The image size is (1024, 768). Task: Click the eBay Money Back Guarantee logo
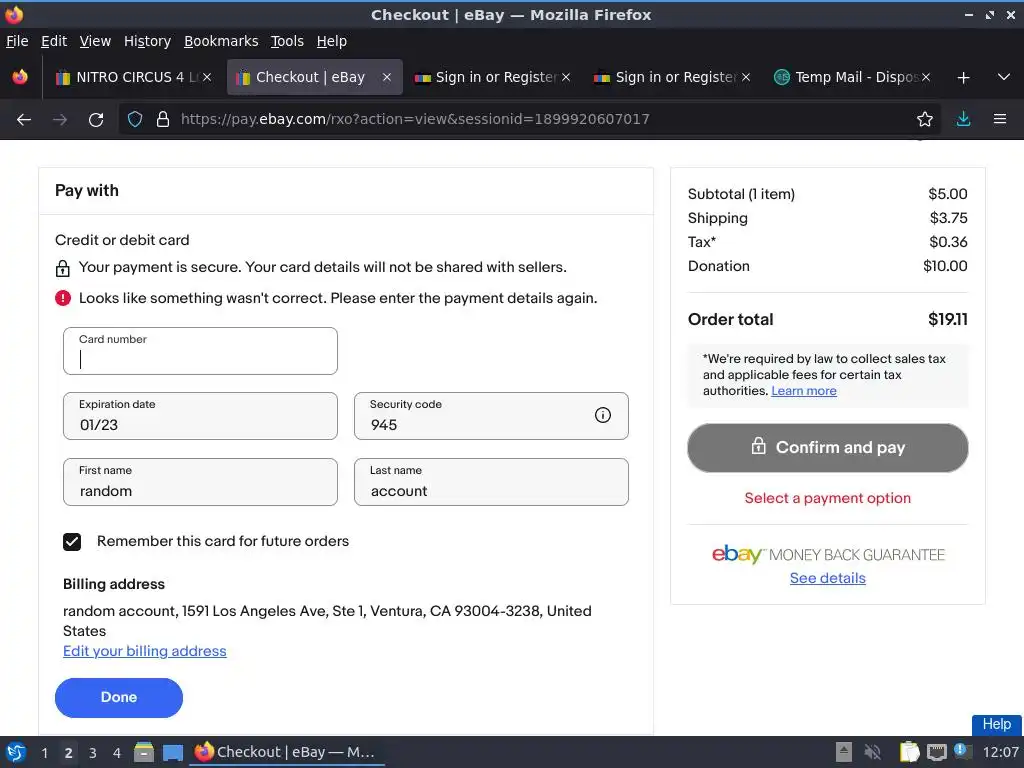click(828, 554)
